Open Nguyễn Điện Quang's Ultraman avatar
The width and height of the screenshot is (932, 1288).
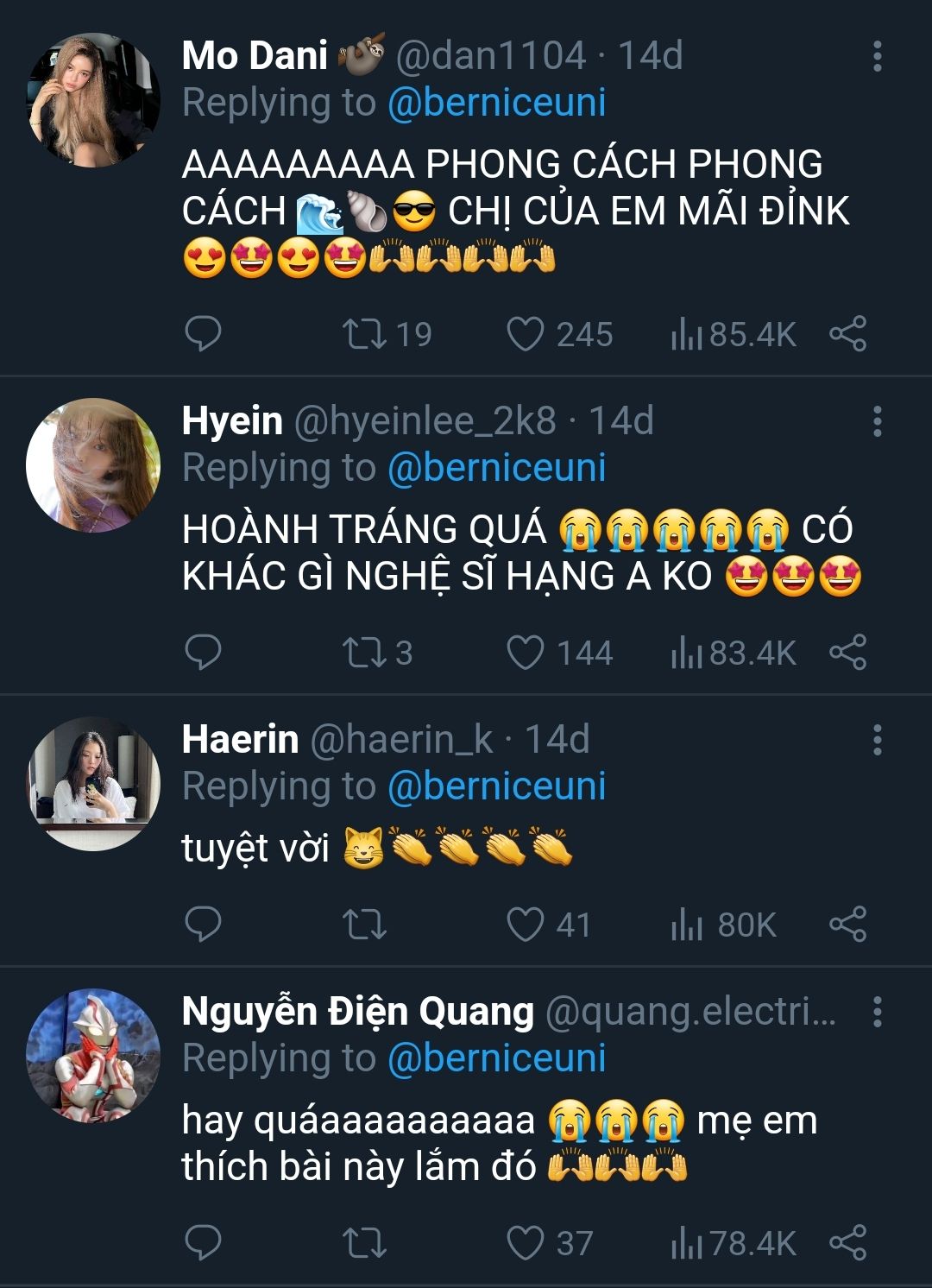93,1056
